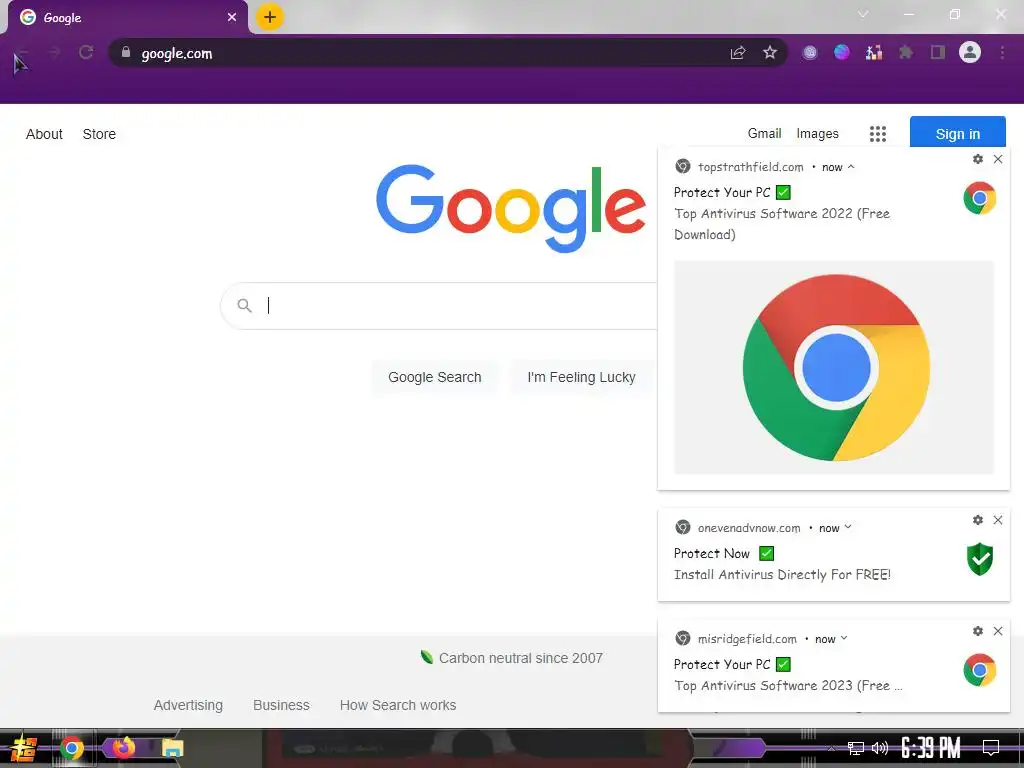Screen dimensions: 1024x768
Task: Click the Google logo
Action: click(511, 208)
